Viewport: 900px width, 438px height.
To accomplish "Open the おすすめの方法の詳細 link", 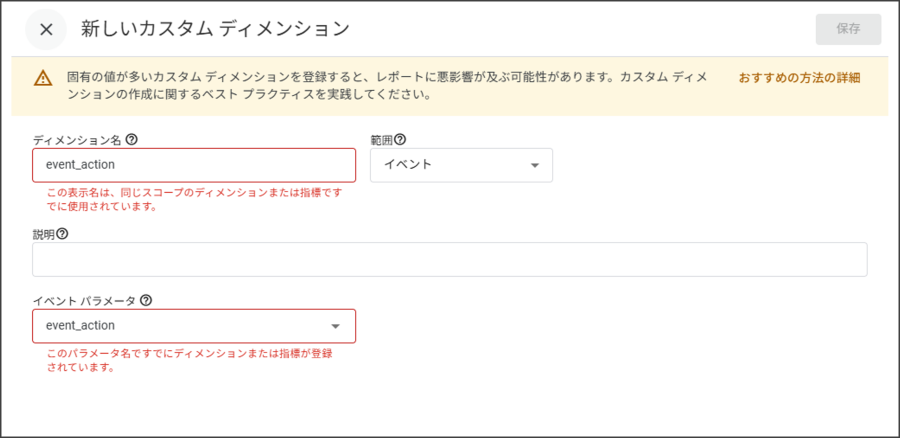I will [799, 78].
